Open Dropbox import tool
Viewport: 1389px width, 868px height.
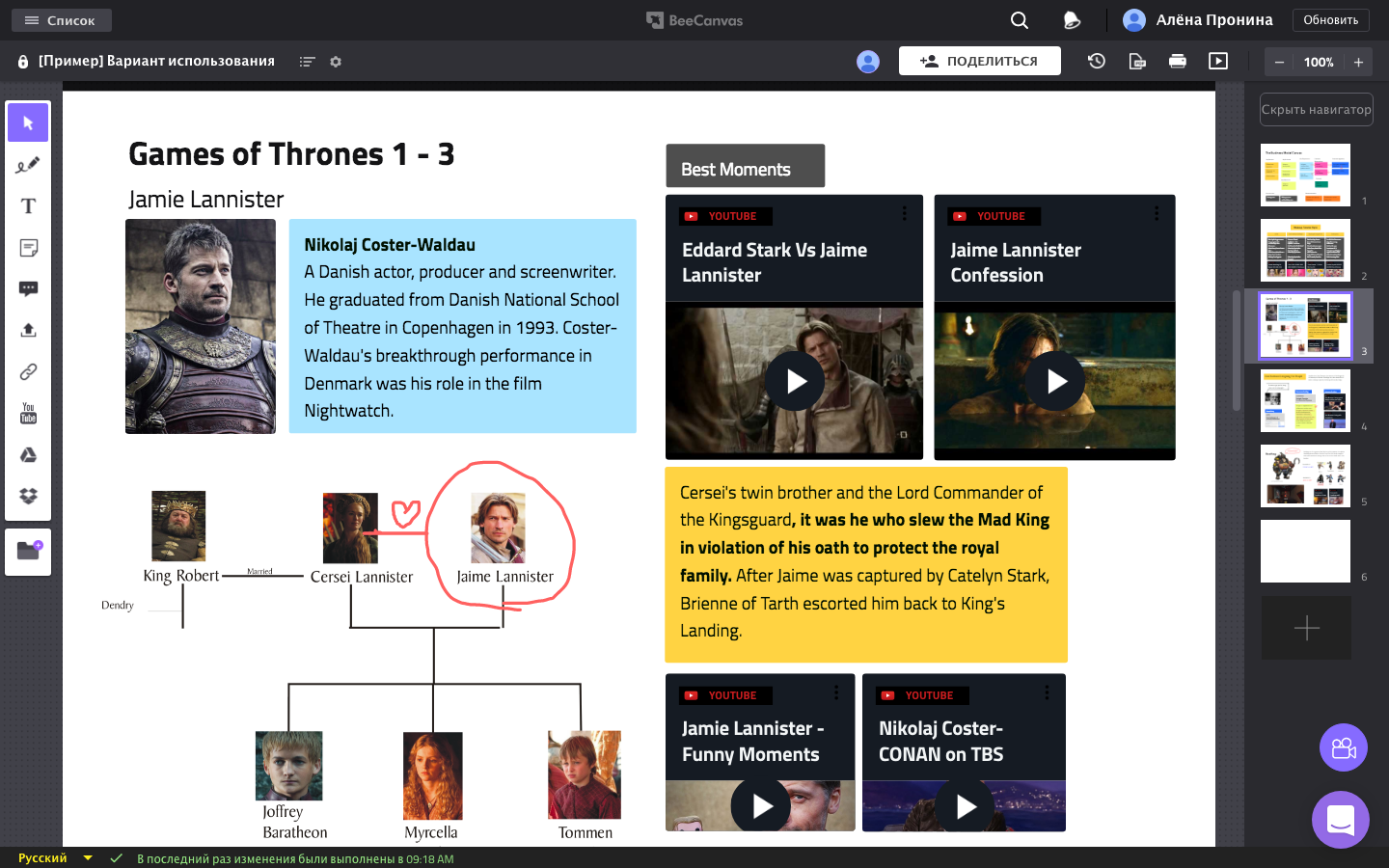click(x=28, y=496)
